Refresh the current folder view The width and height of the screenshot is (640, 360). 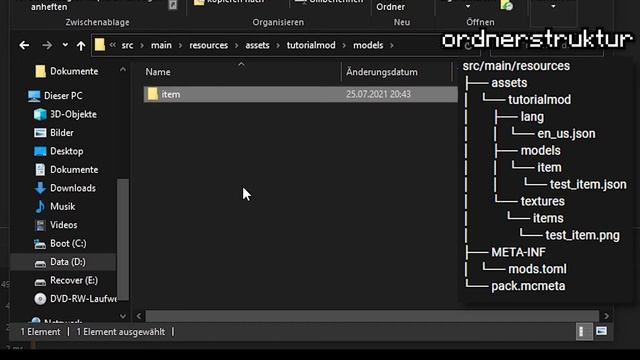[468, 46]
